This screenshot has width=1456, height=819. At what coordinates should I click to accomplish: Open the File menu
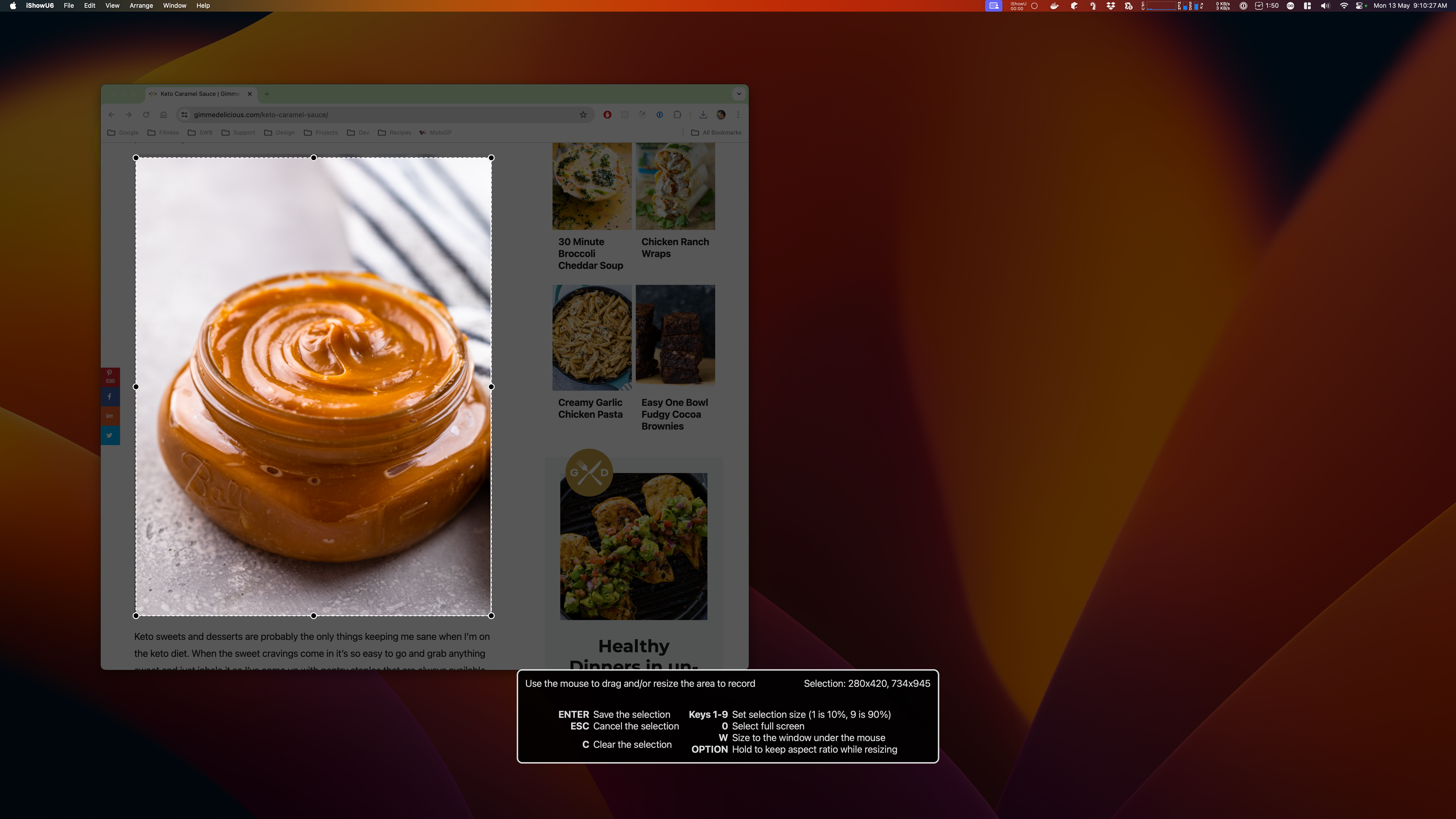[x=69, y=6]
